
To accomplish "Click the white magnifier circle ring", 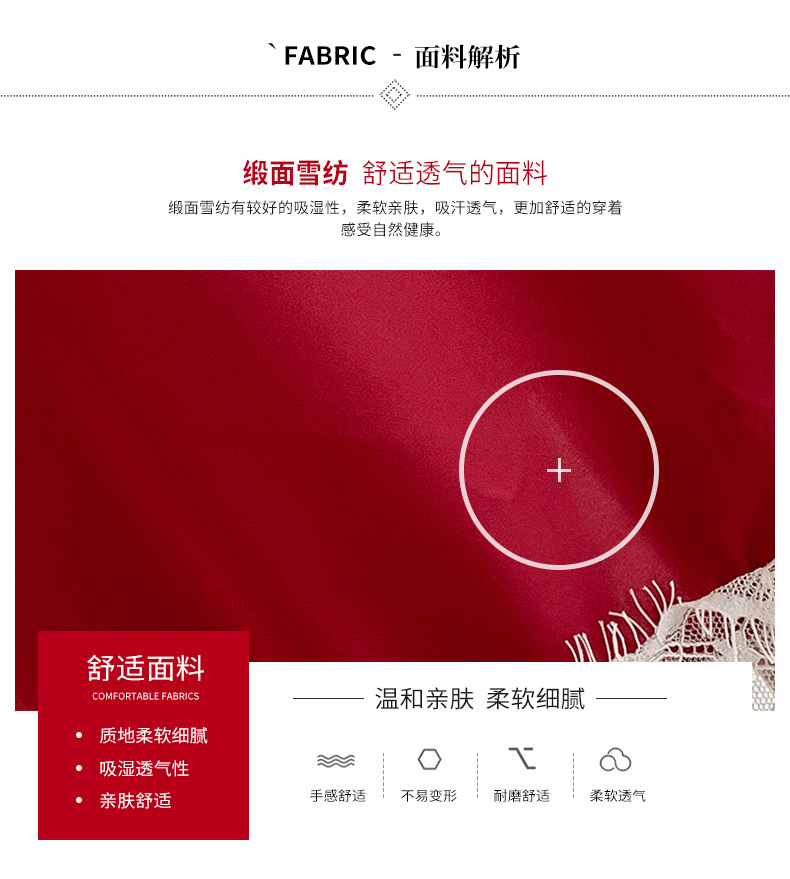I will click(x=558, y=470).
